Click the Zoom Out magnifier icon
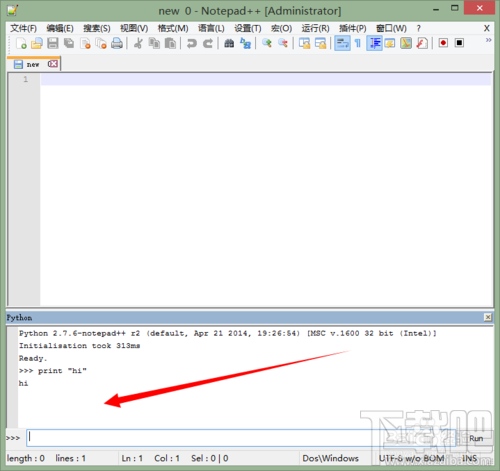 [x=283, y=43]
